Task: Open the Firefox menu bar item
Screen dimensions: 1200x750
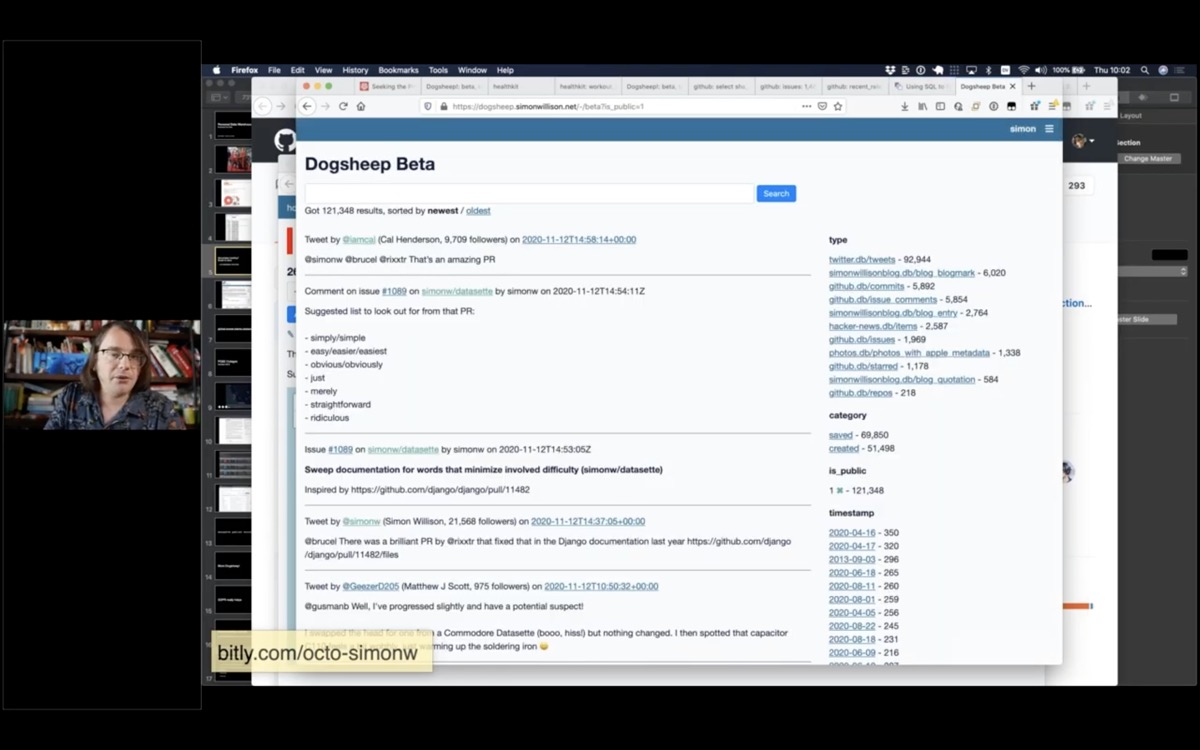Action: 245,70
